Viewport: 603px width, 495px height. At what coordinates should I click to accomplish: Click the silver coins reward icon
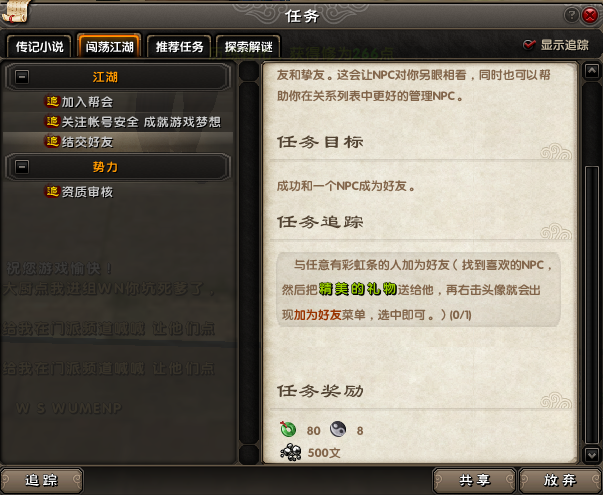pos(291,452)
